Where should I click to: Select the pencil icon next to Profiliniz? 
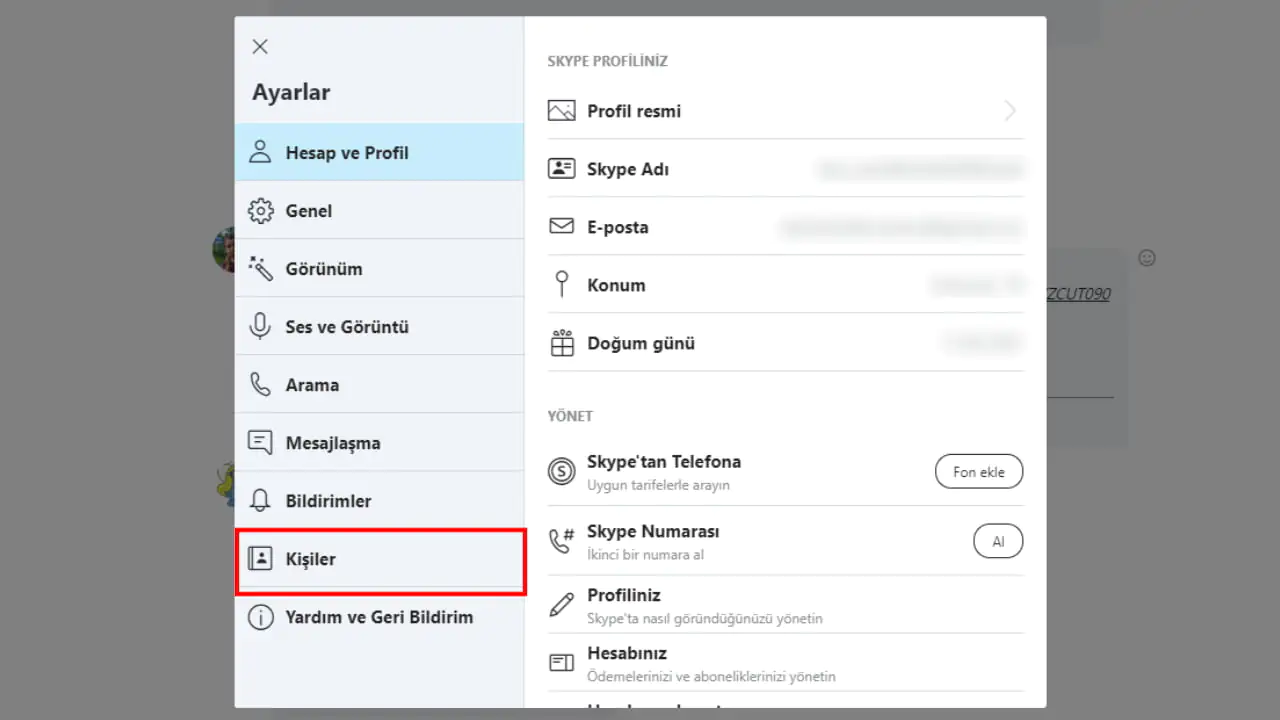pos(561,605)
